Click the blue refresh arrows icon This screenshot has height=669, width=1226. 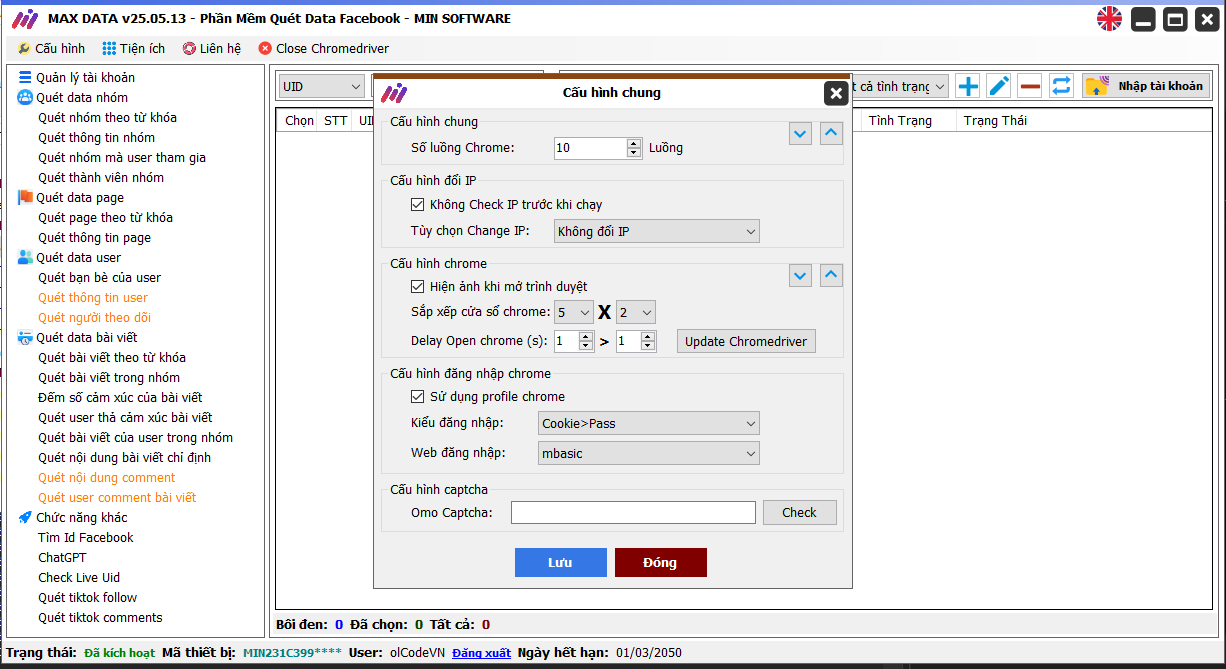1061,86
